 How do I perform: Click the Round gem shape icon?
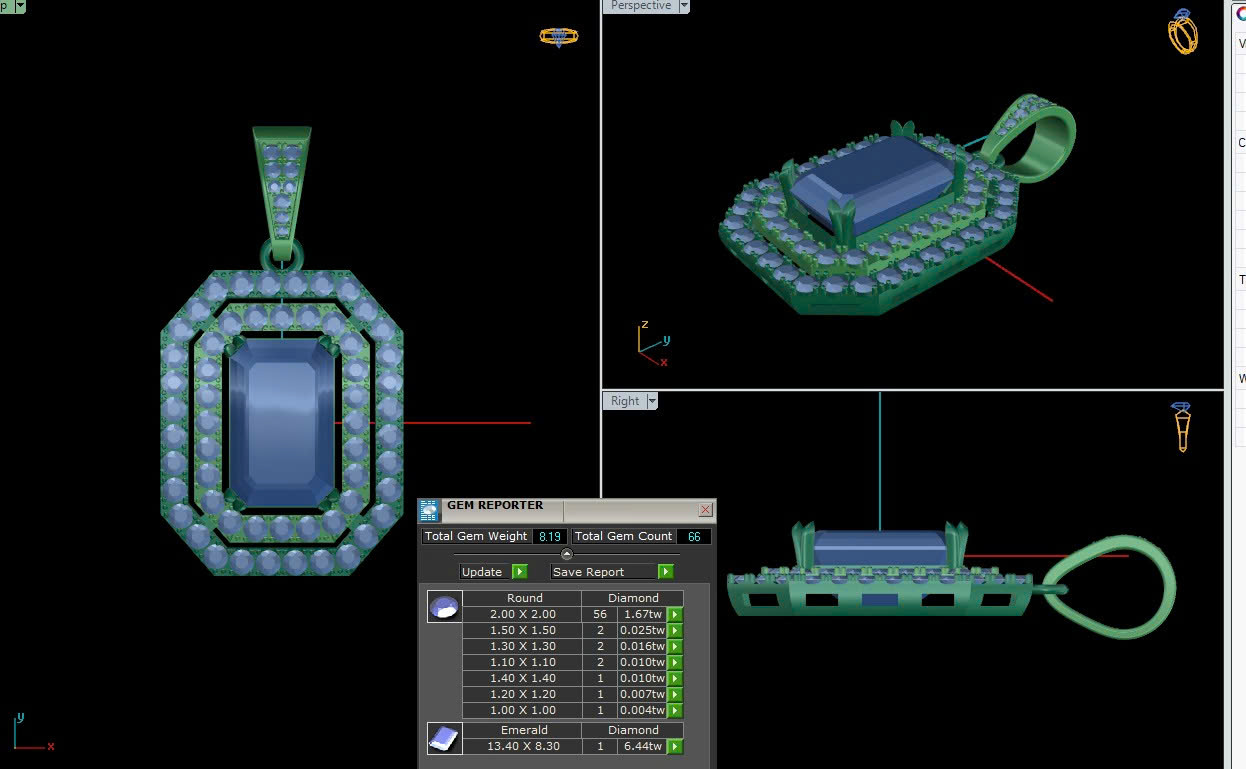[x=445, y=606]
